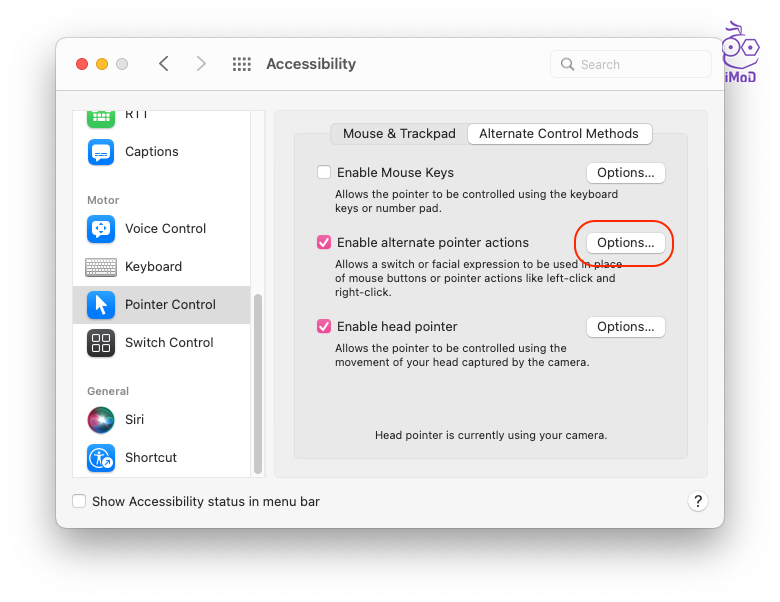Open Options for head pointer
This screenshot has width=780, height=602.
pyautogui.click(x=625, y=327)
